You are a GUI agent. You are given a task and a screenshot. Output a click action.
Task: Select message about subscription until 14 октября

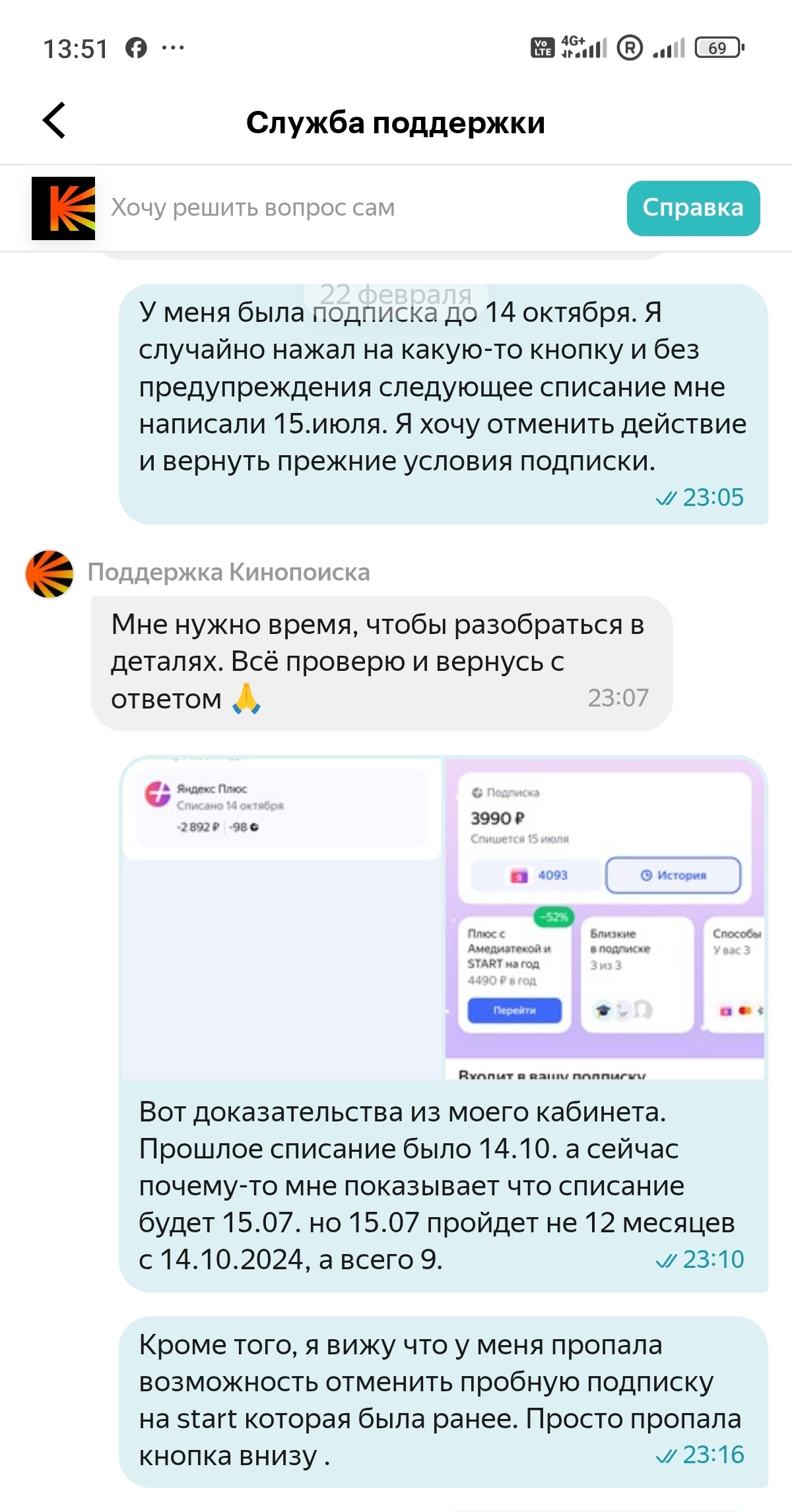443,404
